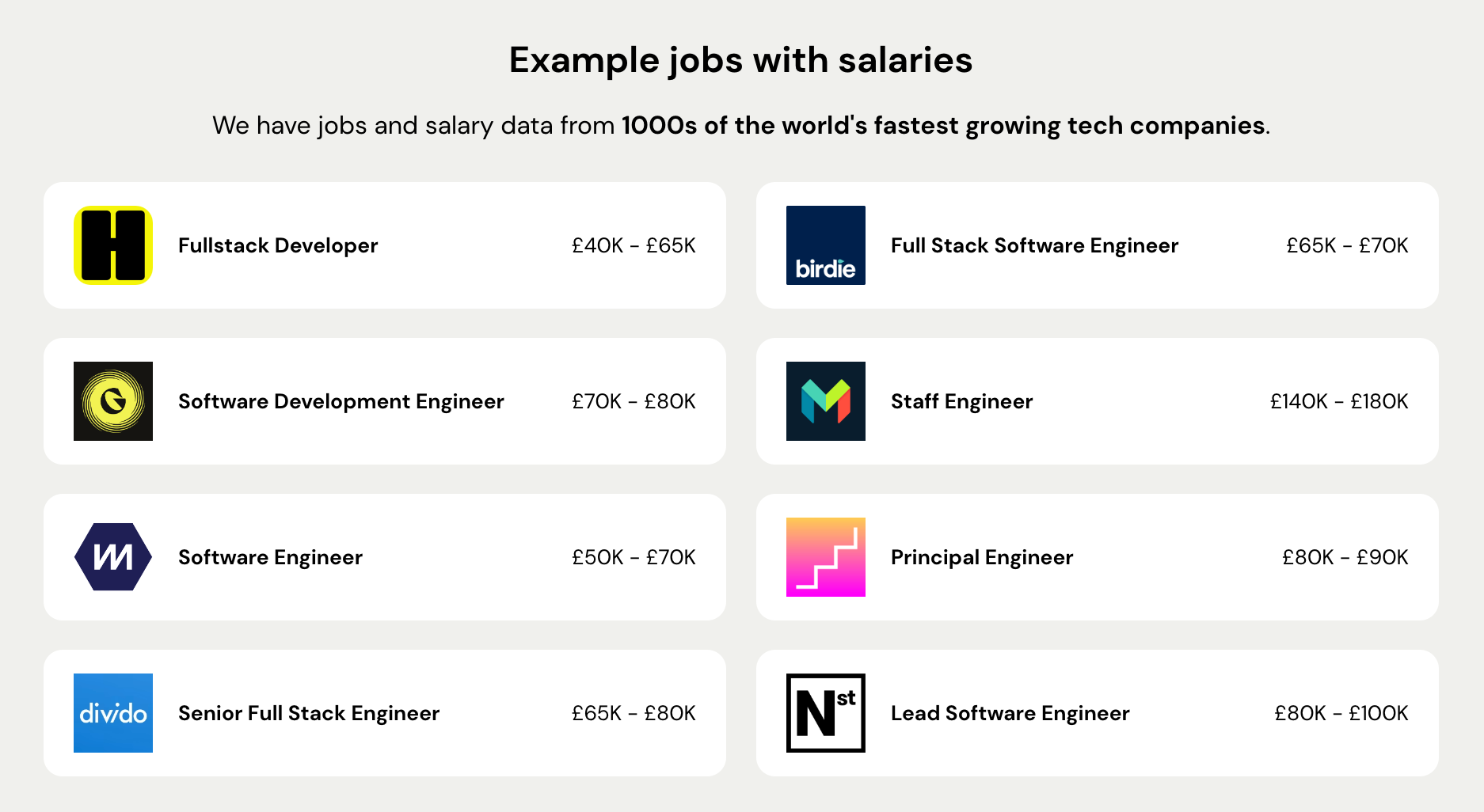The width and height of the screenshot is (1484, 812).
Task: Open the Fullstack Developer job title
Action: pos(278,245)
